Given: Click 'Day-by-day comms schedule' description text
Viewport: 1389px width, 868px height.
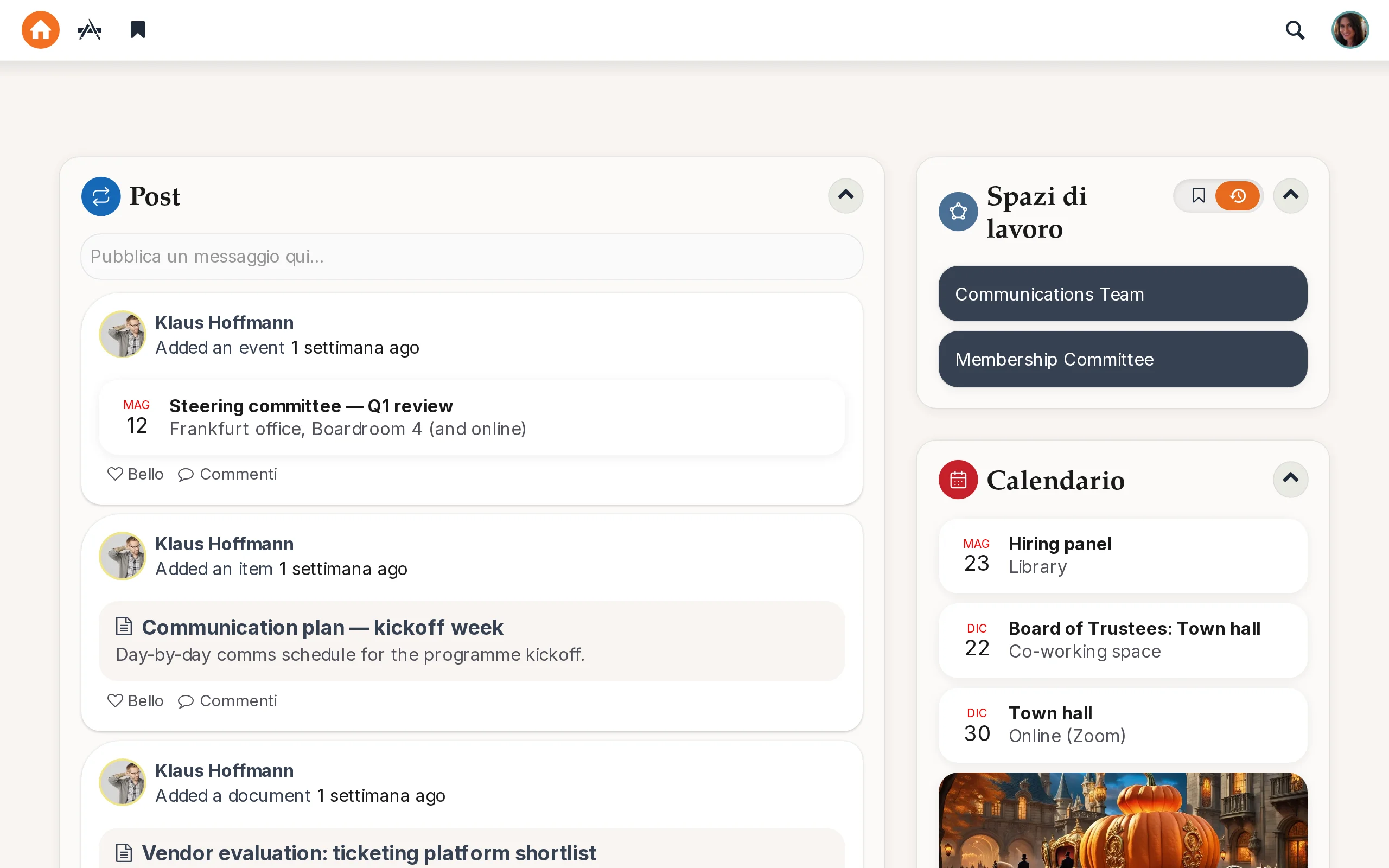Looking at the screenshot, I should [350, 654].
